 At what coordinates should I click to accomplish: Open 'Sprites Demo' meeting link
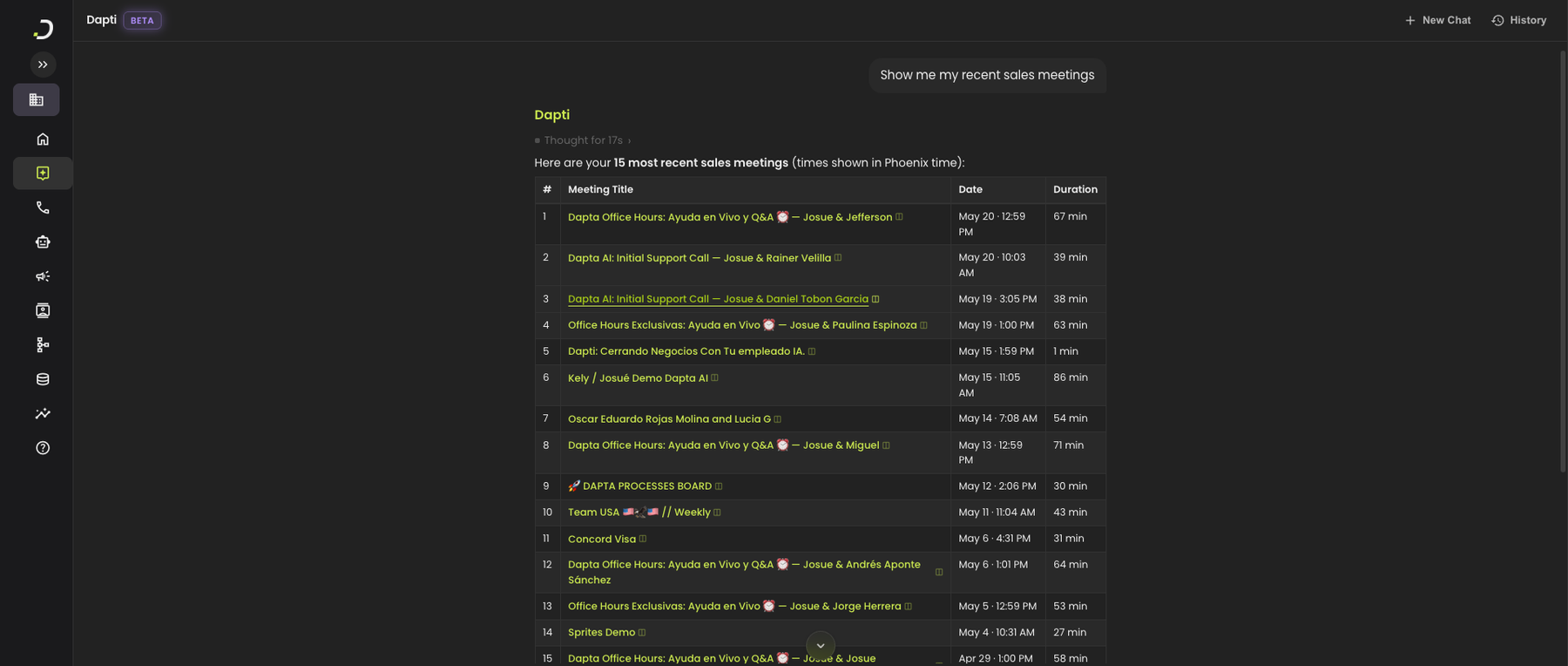[x=601, y=633]
